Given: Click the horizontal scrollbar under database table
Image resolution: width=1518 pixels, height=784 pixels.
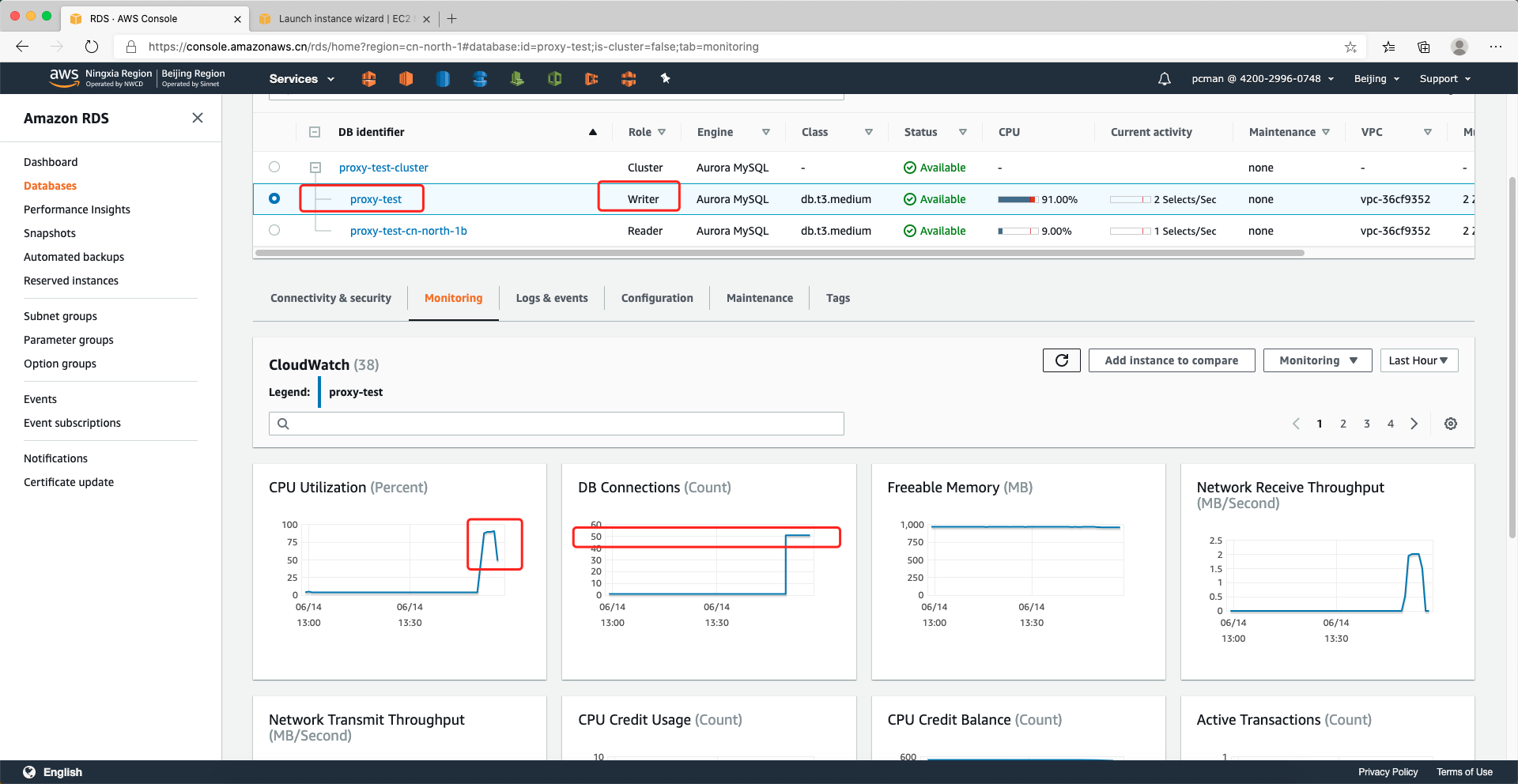Looking at the screenshot, I should point(779,254).
